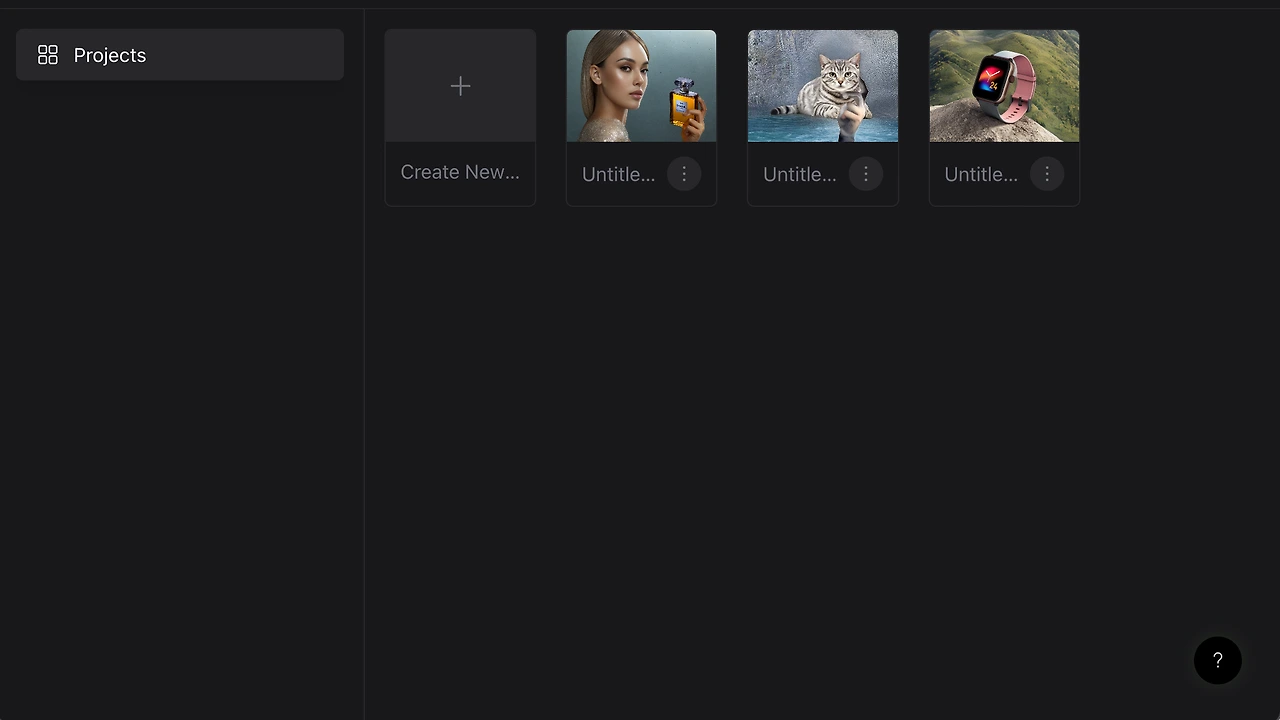1280x720 pixels.
Task: Click the plus tile to create project
Action: click(x=460, y=86)
